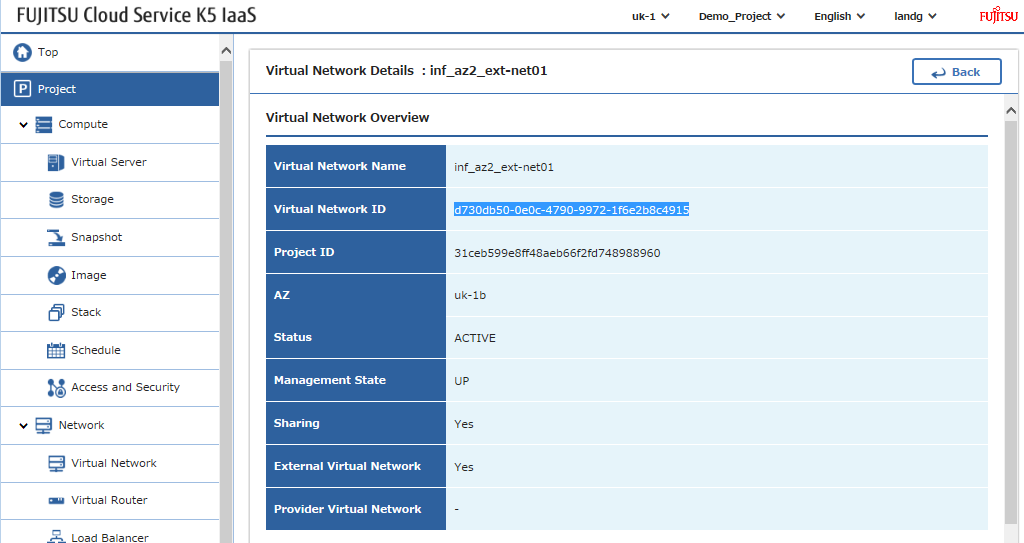
Task: Click the Virtual Server icon
Action: coord(56,162)
